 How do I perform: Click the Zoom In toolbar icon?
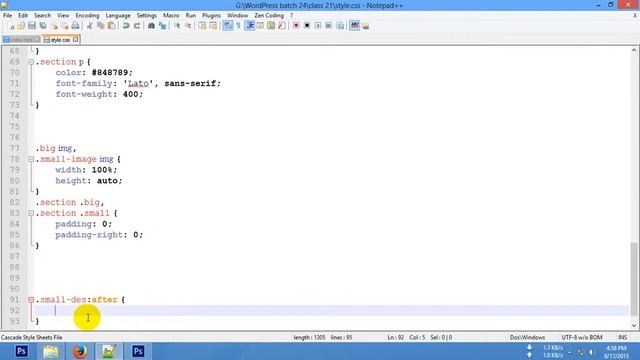177,26
